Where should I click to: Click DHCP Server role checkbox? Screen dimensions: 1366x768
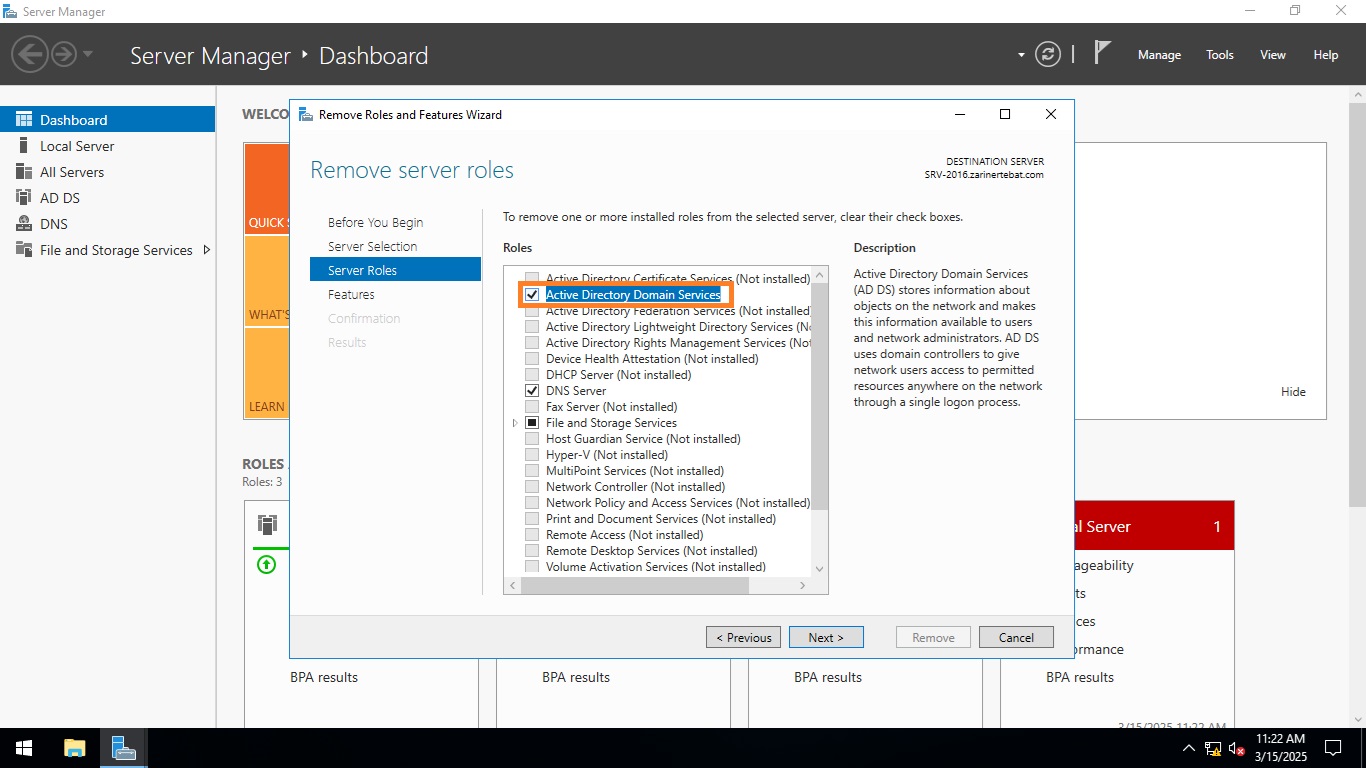pos(532,375)
